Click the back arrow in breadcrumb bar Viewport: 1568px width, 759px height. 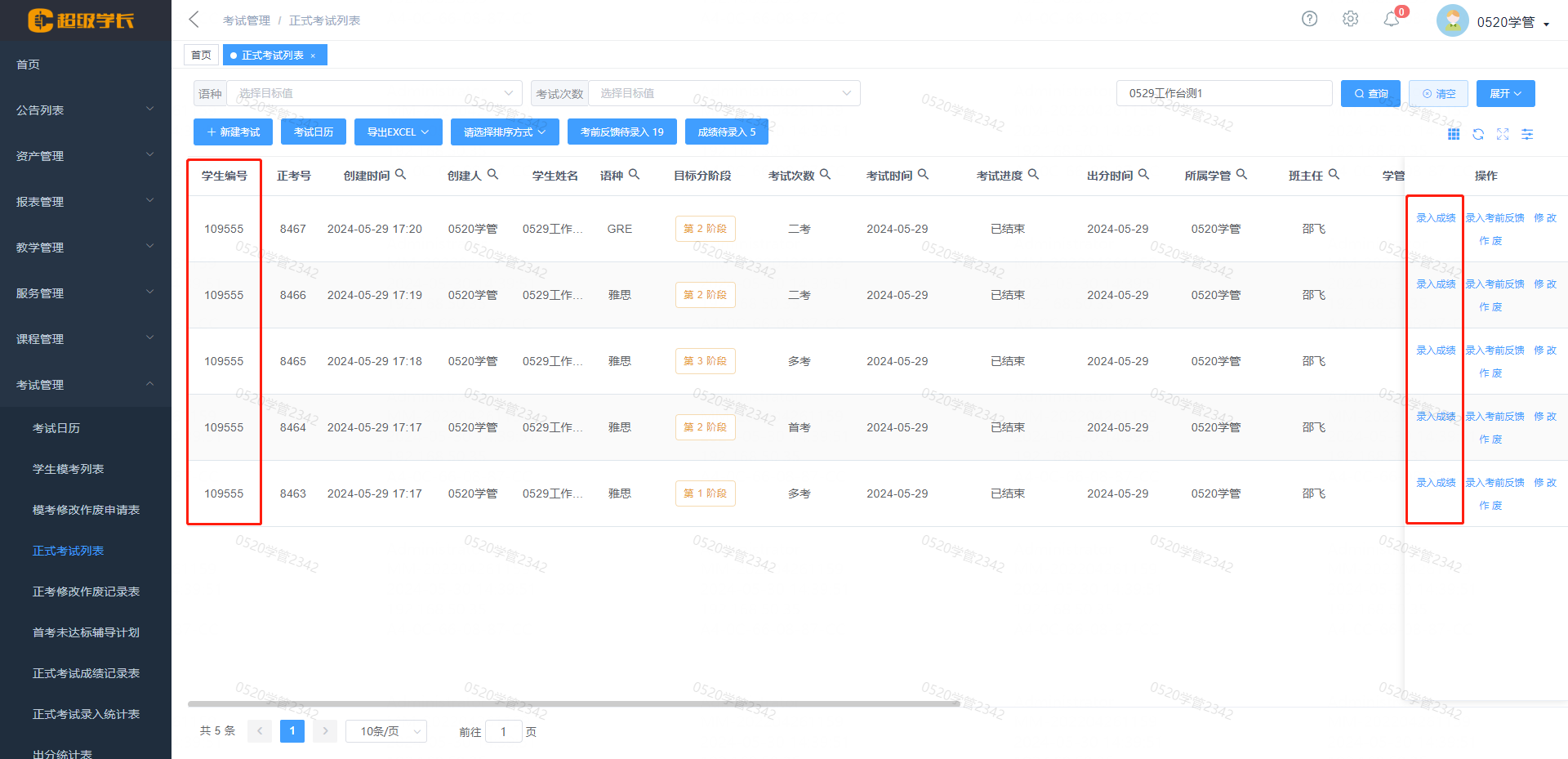pyautogui.click(x=194, y=20)
